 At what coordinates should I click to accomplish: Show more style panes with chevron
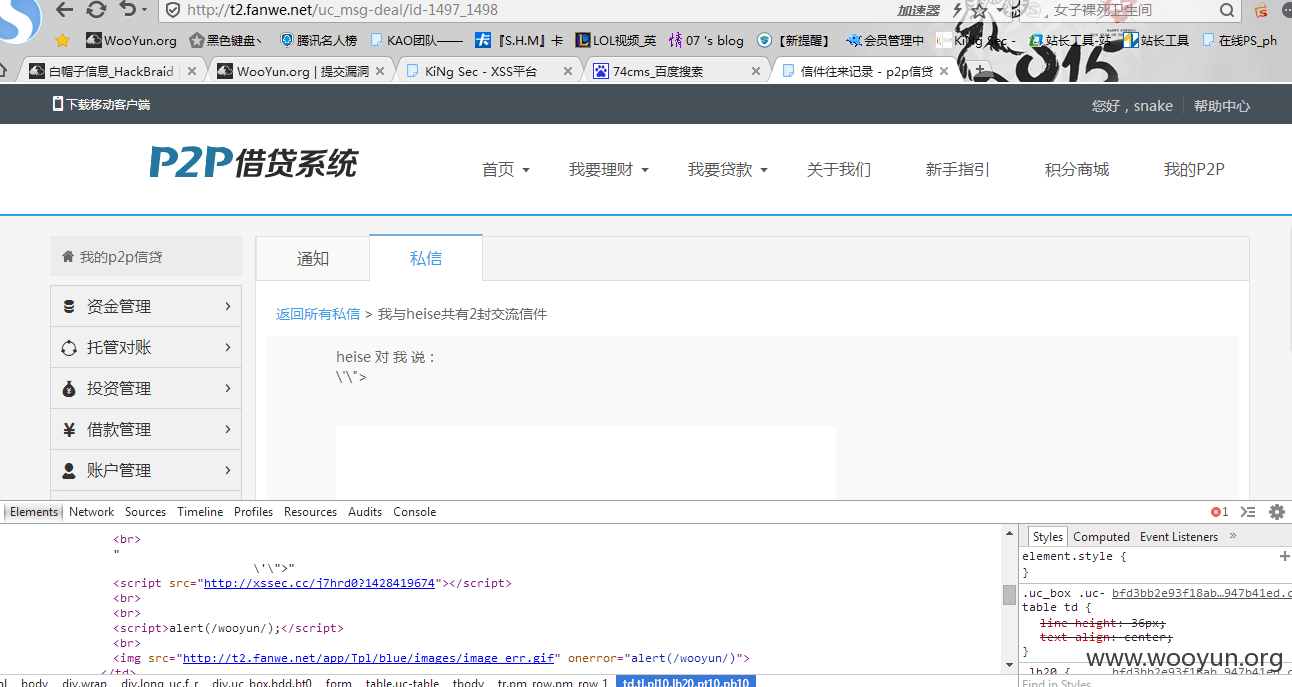pyautogui.click(x=1233, y=536)
